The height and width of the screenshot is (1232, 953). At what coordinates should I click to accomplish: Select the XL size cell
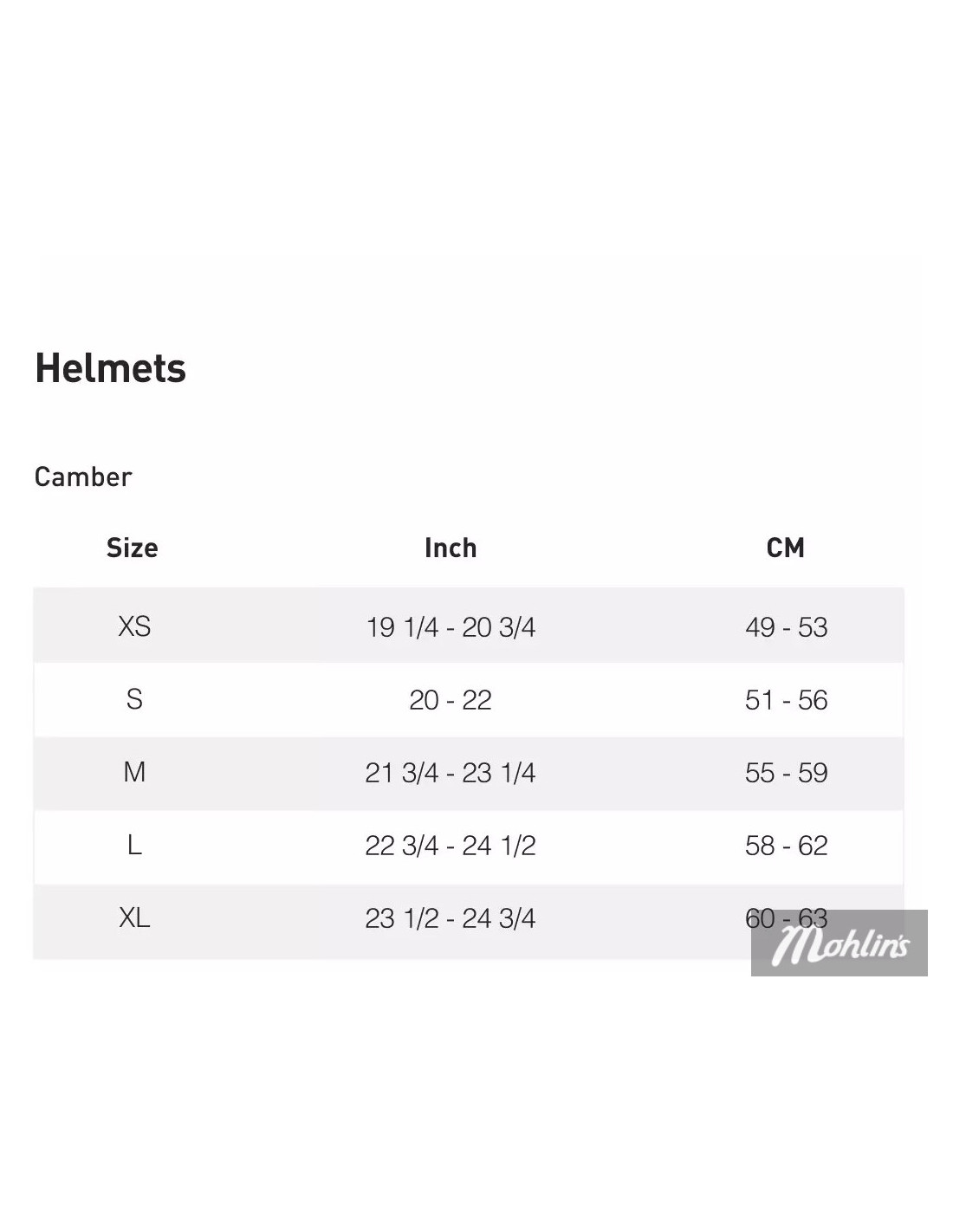[134, 918]
